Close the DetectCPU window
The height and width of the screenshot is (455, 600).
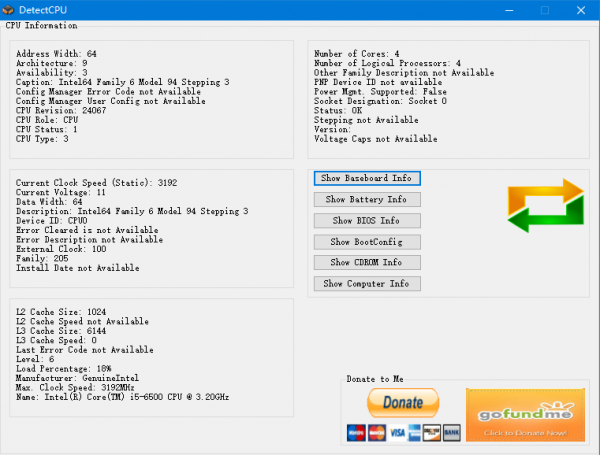point(581,10)
